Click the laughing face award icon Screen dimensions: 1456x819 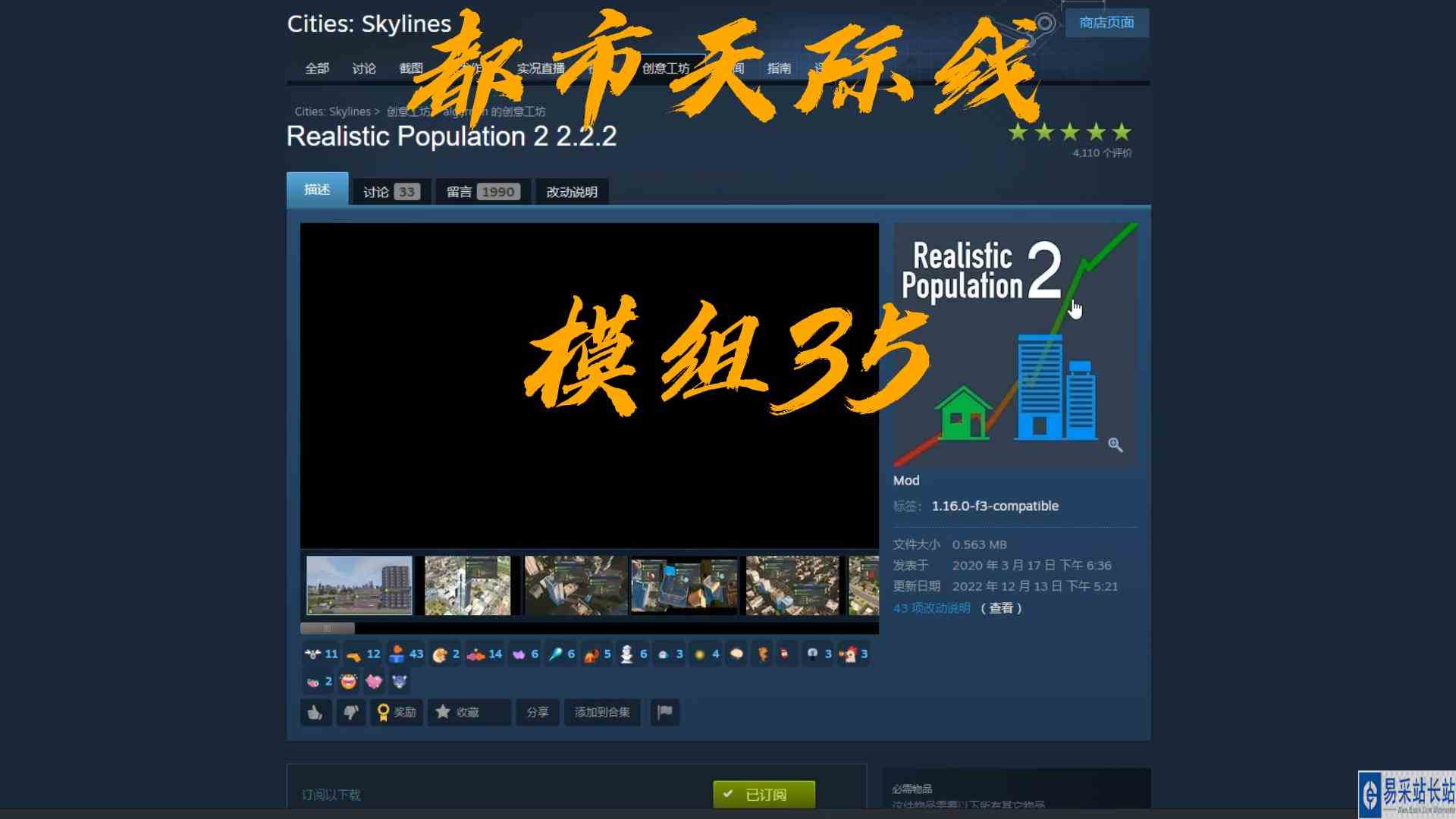(x=348, y=681)
